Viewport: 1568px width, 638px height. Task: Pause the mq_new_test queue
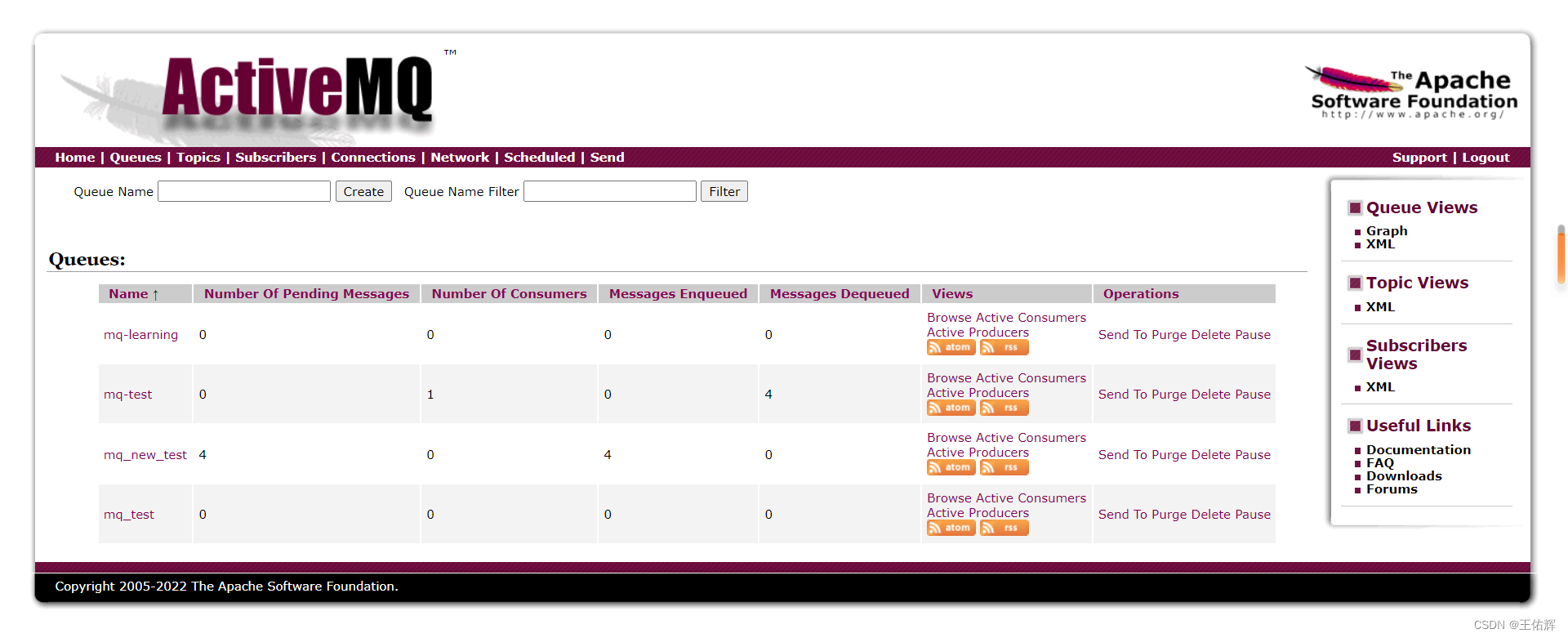pos(1253,455)
